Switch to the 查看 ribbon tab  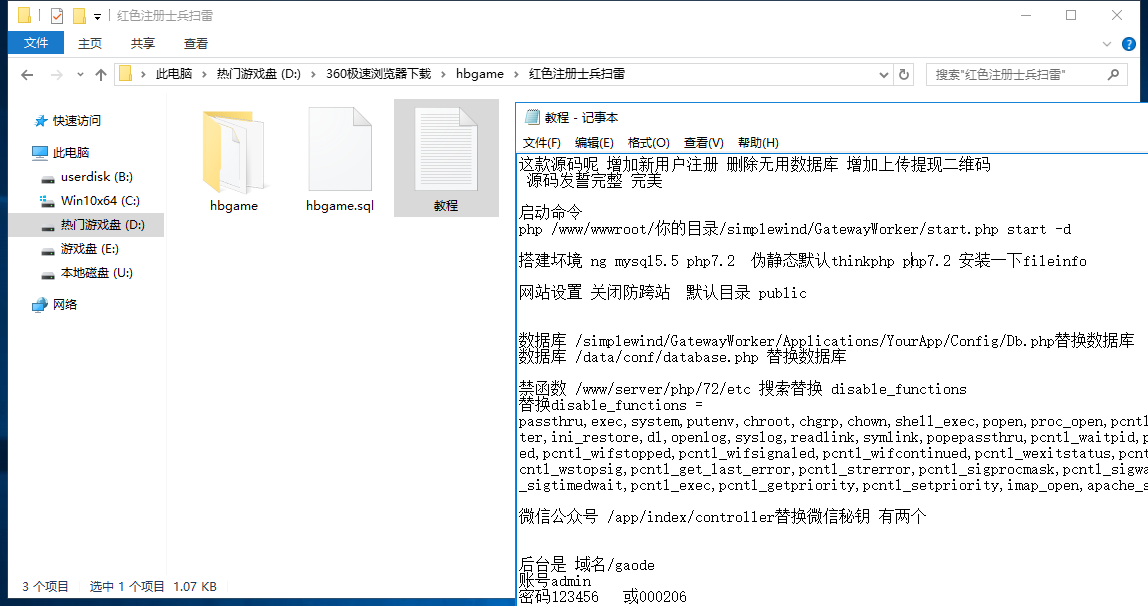[x=196, y=43]
